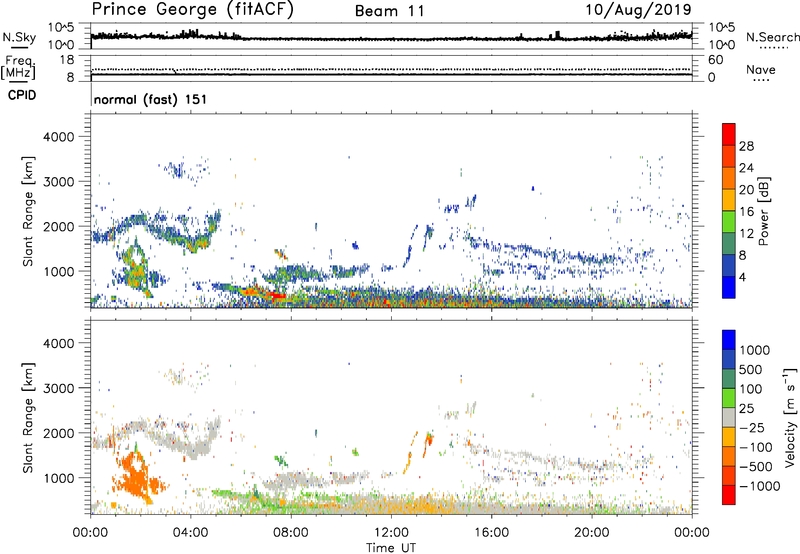Click the "-500" value on velocity colorbar
The image size is (800, 554).
click(755, 467)
